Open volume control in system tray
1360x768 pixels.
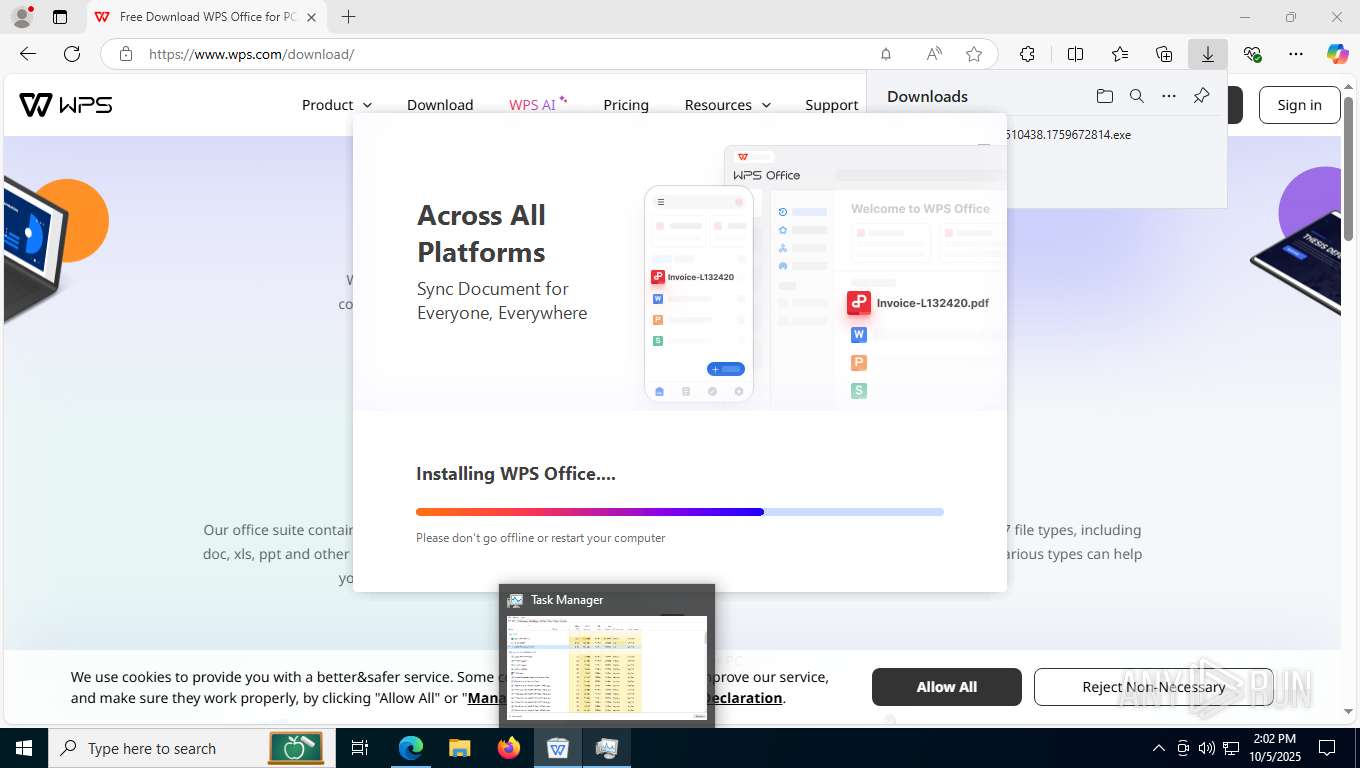[x=1207, y=748]
